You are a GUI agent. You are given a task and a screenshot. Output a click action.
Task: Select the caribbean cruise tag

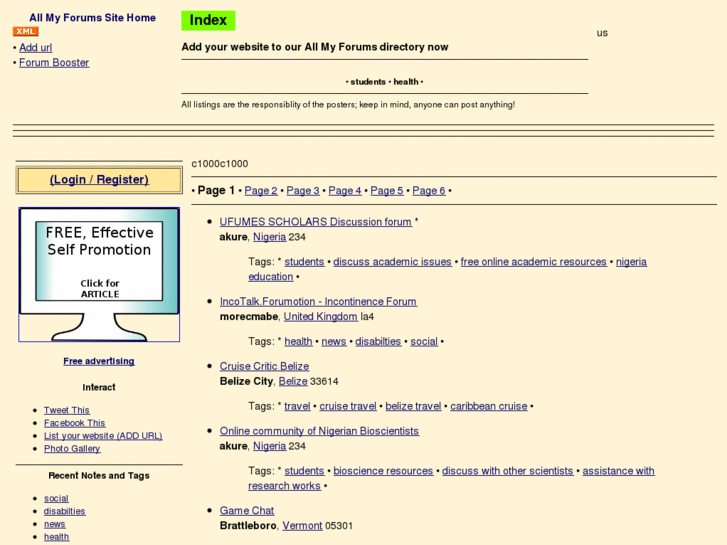pos(489,406)
